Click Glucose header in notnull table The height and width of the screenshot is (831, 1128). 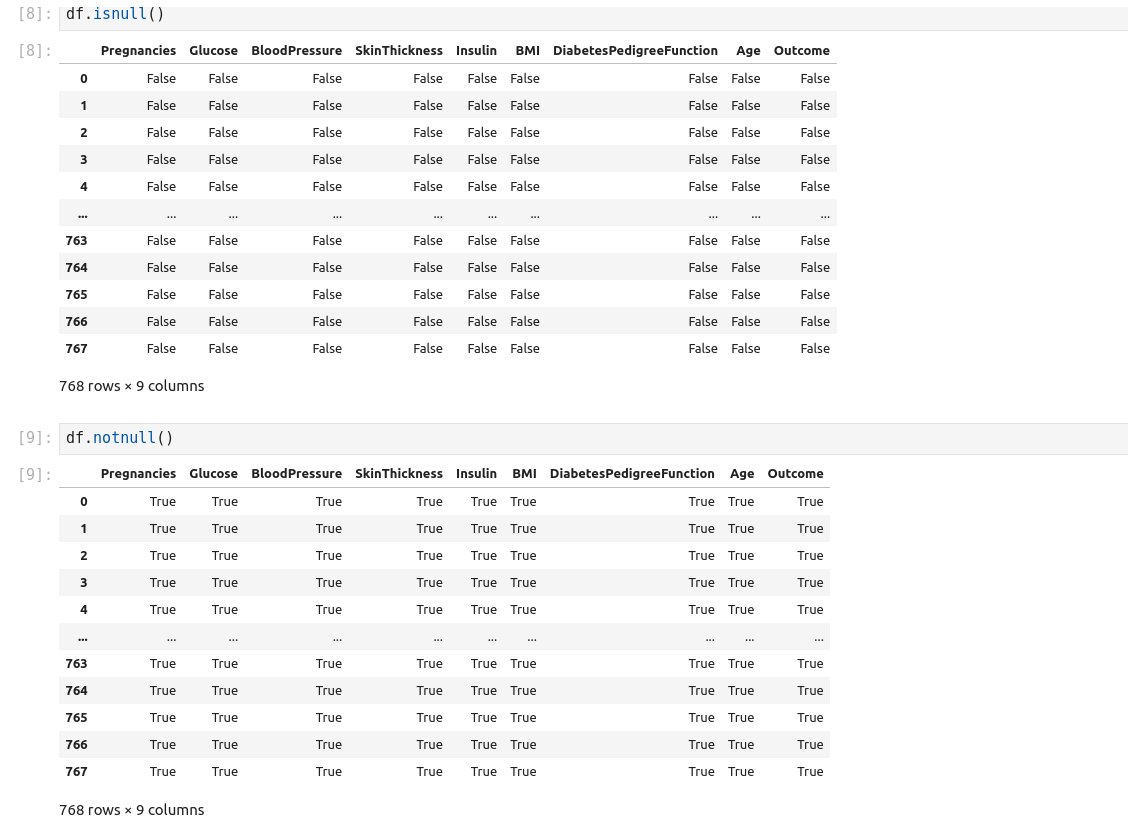[213, 474]
